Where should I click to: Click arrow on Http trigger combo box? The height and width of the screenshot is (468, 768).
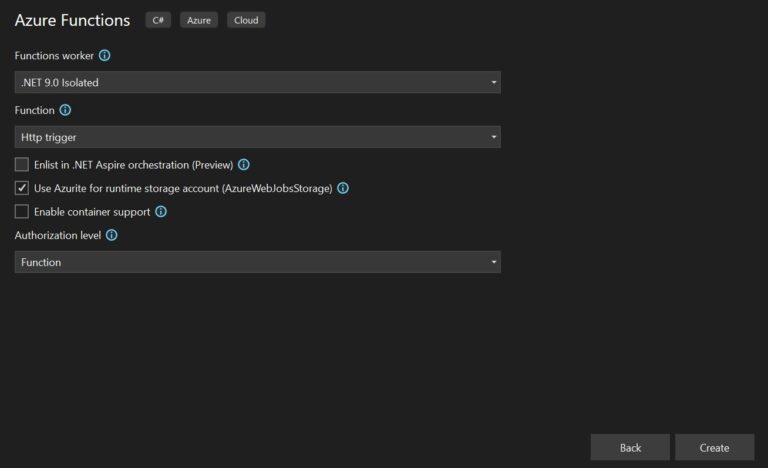click(x=494, y=137)
